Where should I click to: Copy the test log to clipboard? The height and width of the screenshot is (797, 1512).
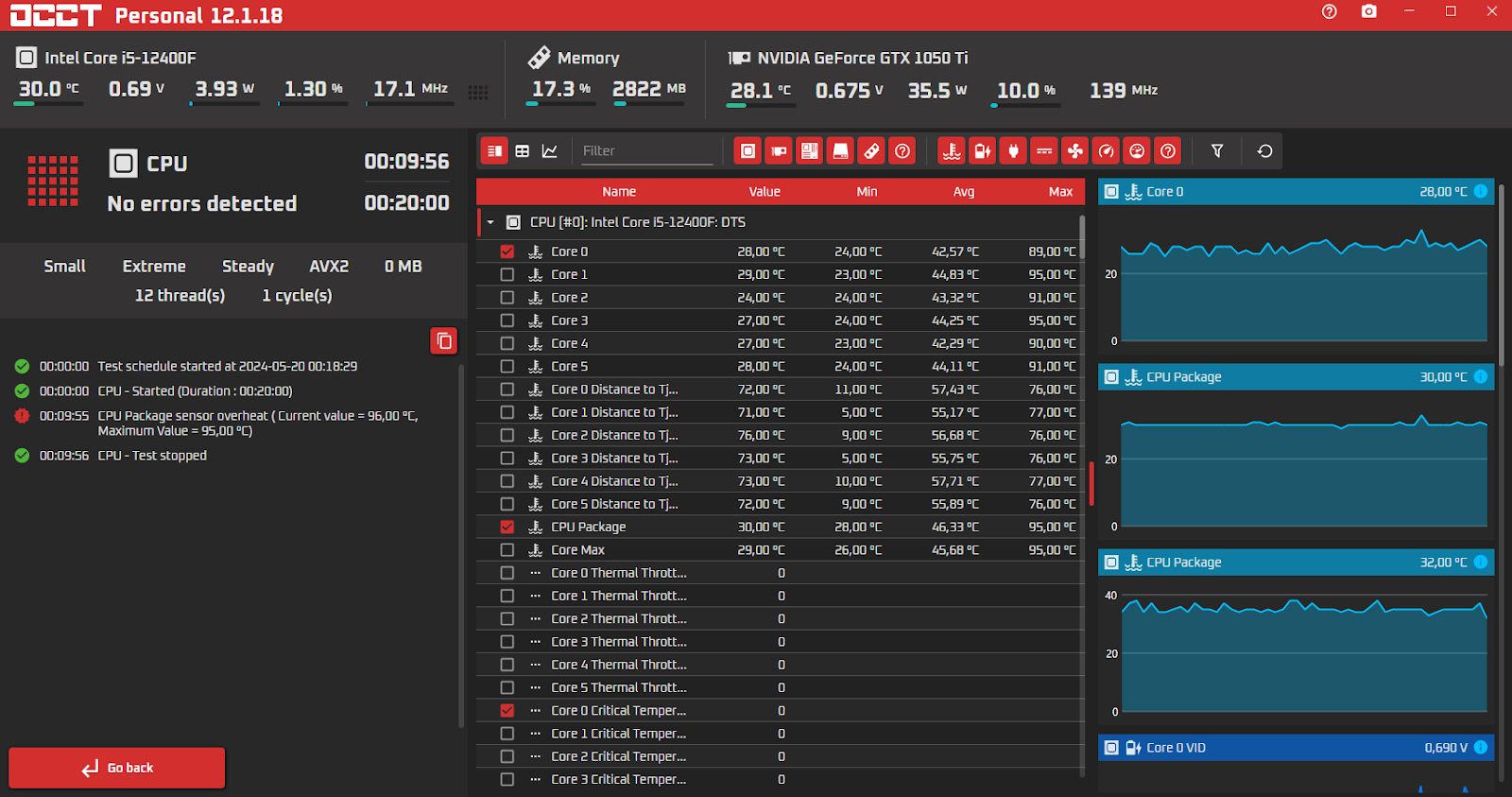click(444, 340)
